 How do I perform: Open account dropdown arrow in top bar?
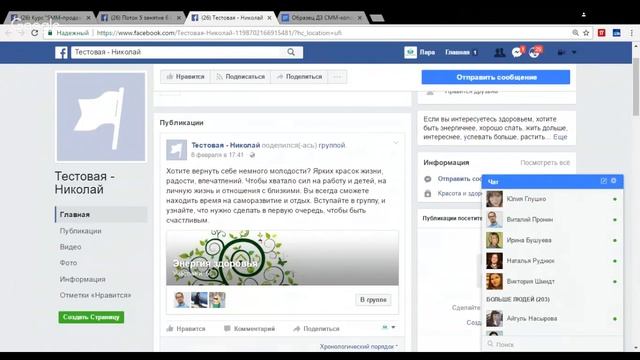click(574, 52)
